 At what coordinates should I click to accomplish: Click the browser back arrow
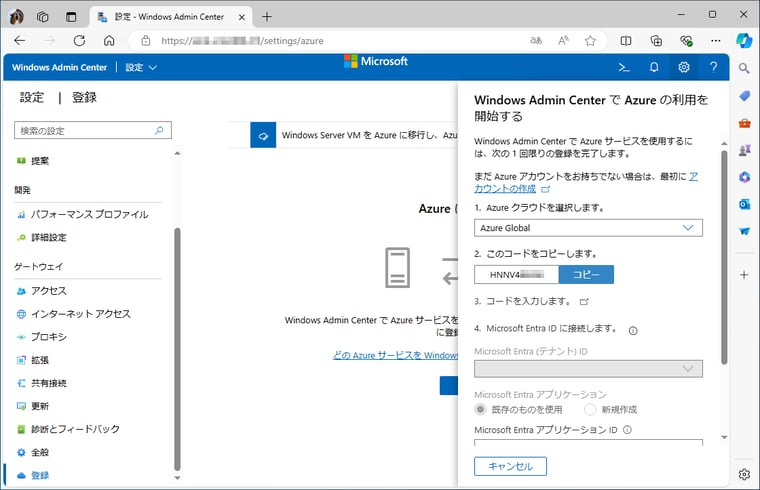(x=20, y=41)
